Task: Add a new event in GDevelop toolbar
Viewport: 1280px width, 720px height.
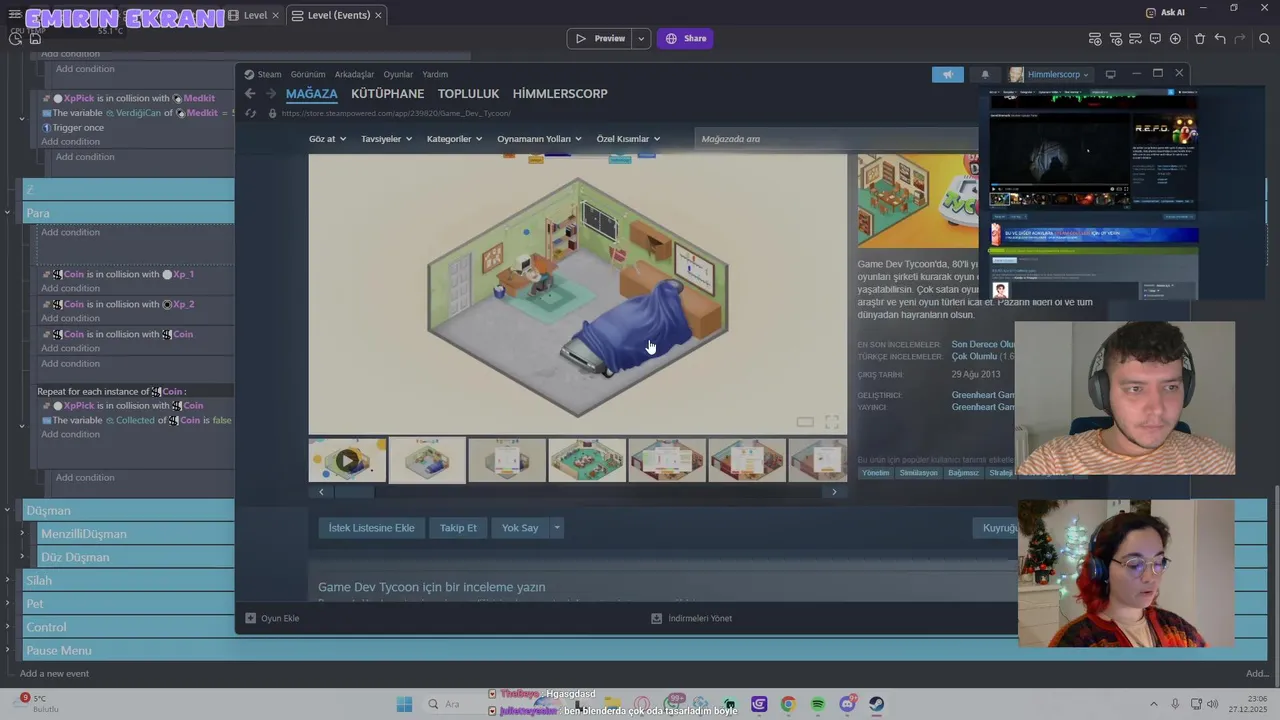Action: point(1095,39)
